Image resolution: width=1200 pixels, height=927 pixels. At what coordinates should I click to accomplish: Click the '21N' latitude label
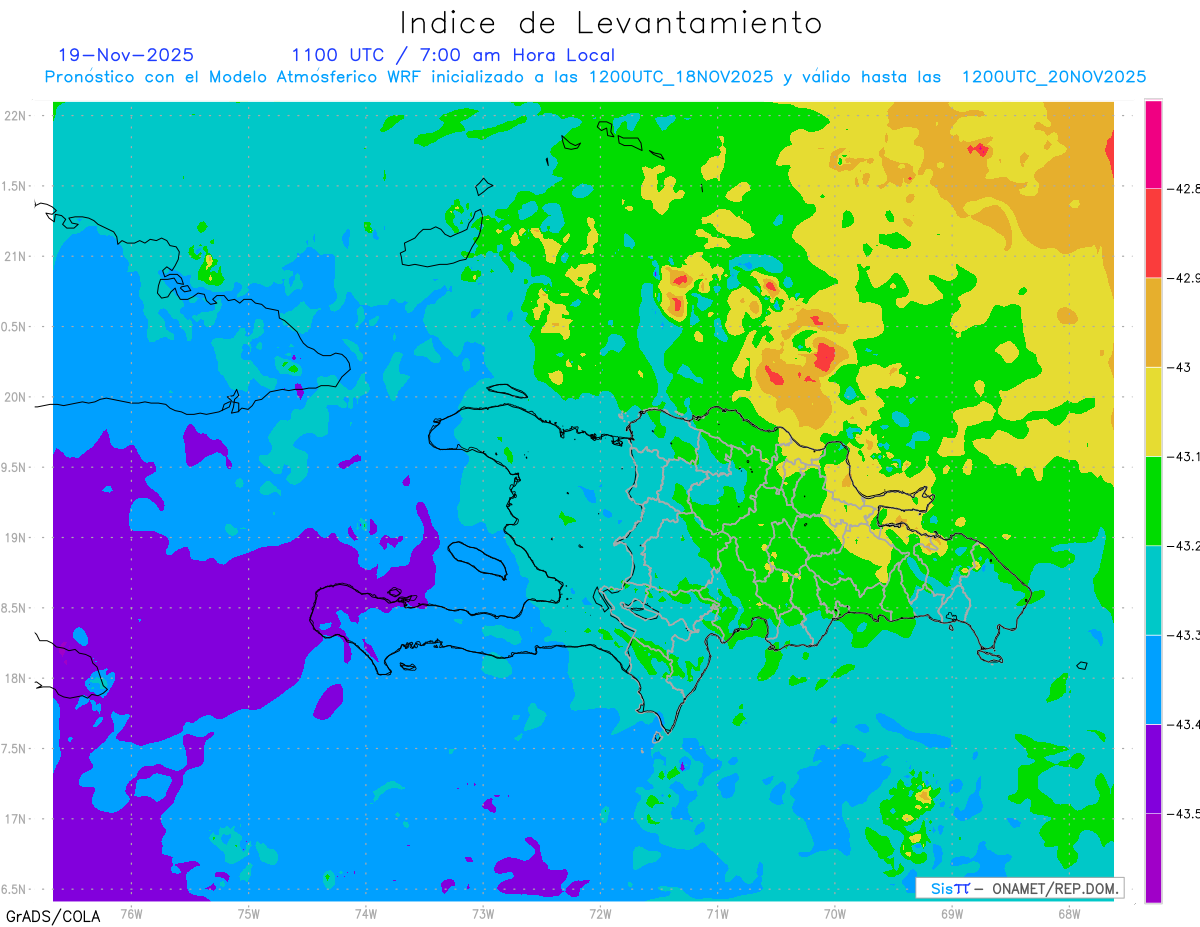[16, 257]
